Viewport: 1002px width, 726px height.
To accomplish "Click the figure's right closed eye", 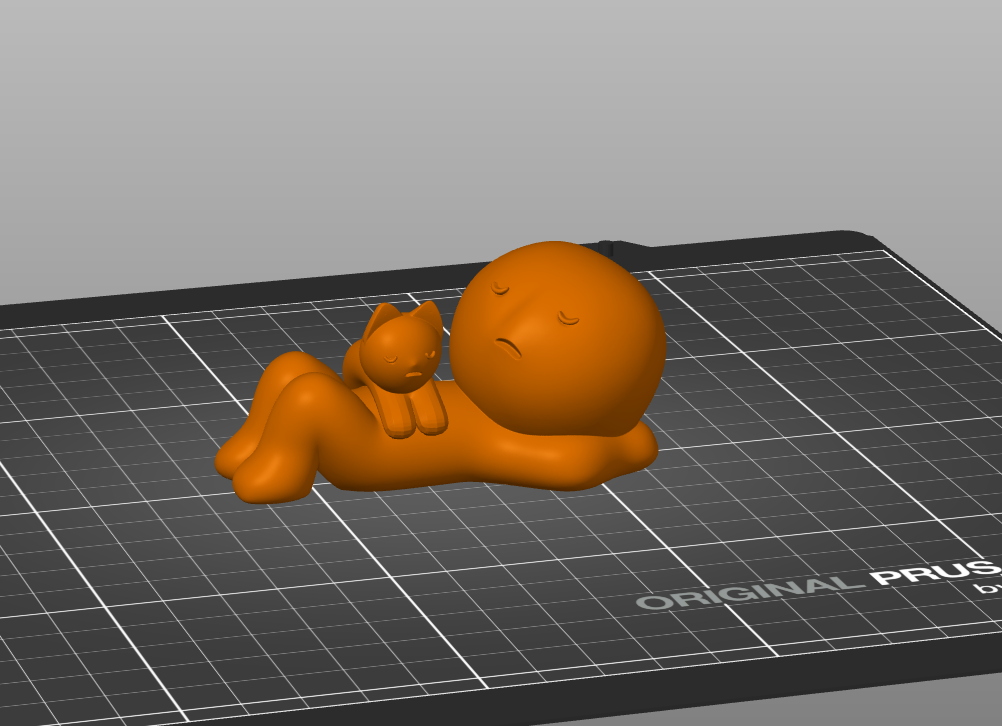I will (567, 318).
